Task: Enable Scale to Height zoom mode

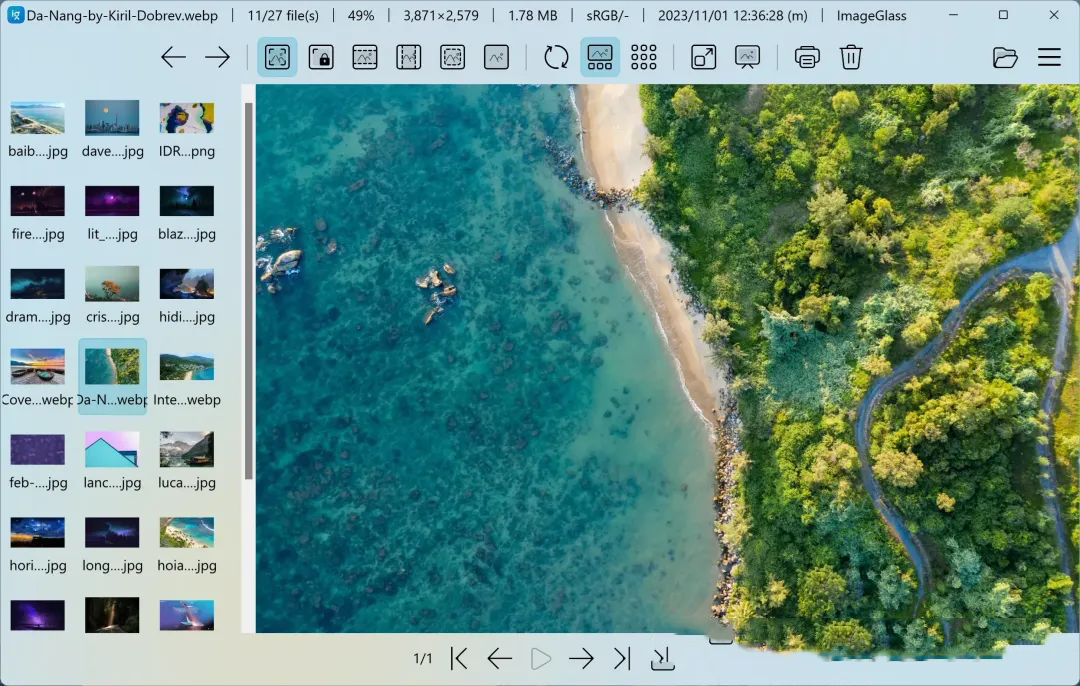Action: click(x=408, y=57)
